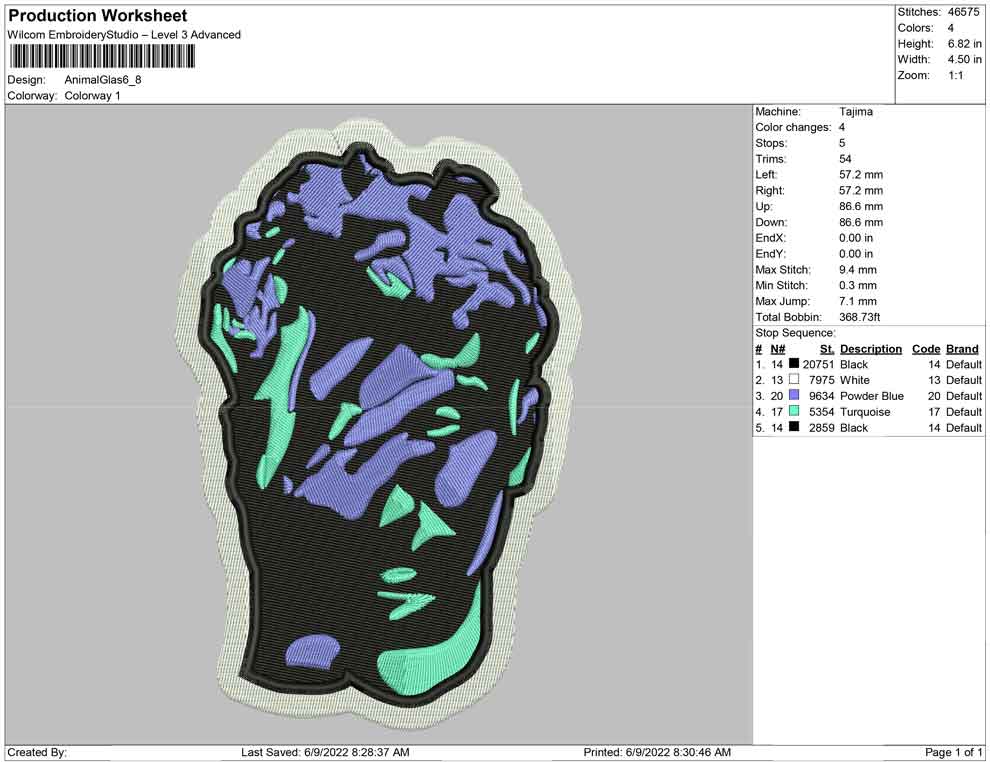Click the Up value '86.6 mm'
Viewport: 990px width, 762px height.
point(861,206)
